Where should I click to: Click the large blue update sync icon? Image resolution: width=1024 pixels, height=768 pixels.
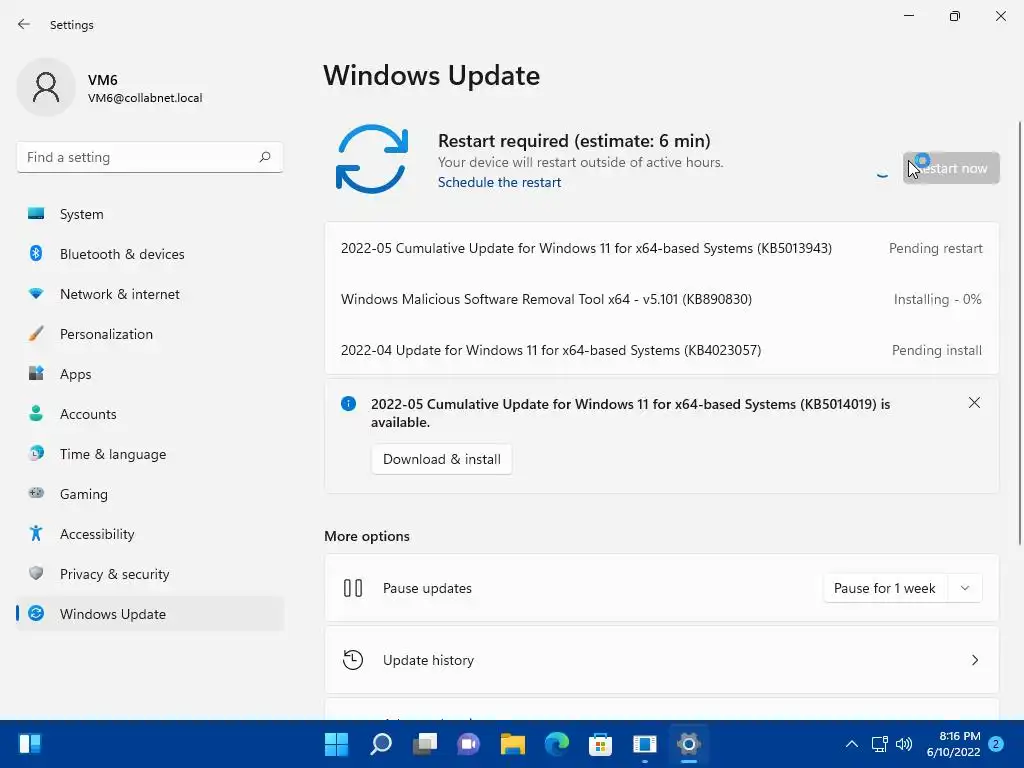point(372,159)
